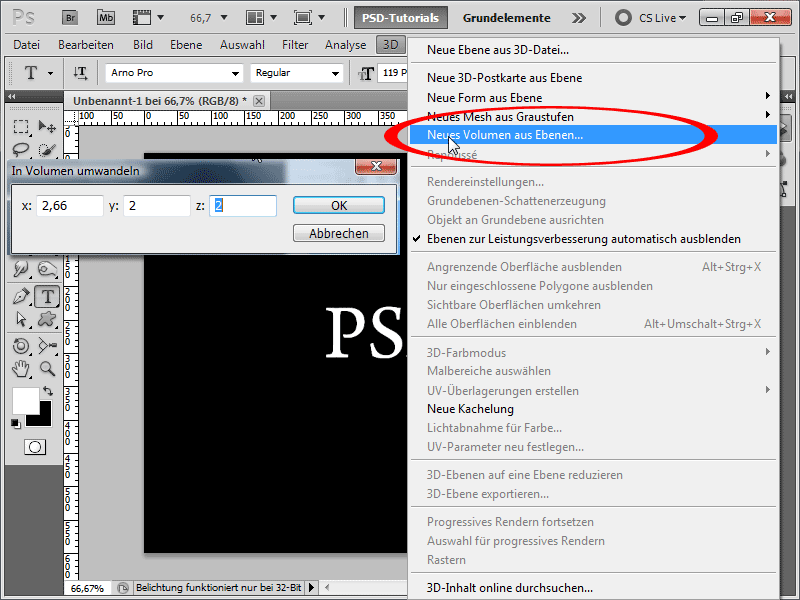The image size is (800, 600).
Task: Open the Bild menu
Action: click(x=143, y=45)
